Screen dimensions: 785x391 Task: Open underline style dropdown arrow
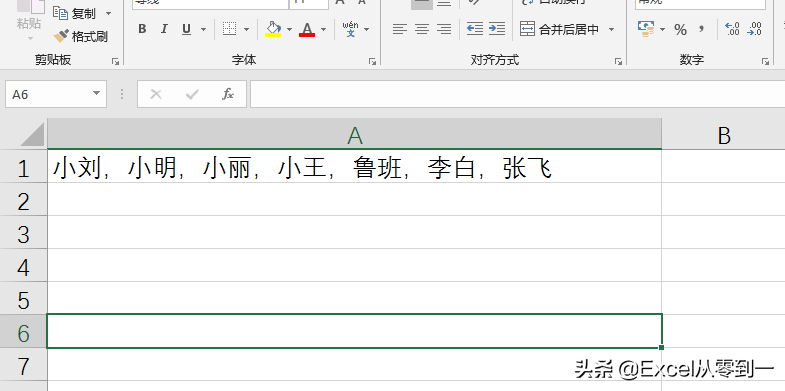tap(203, 30)
